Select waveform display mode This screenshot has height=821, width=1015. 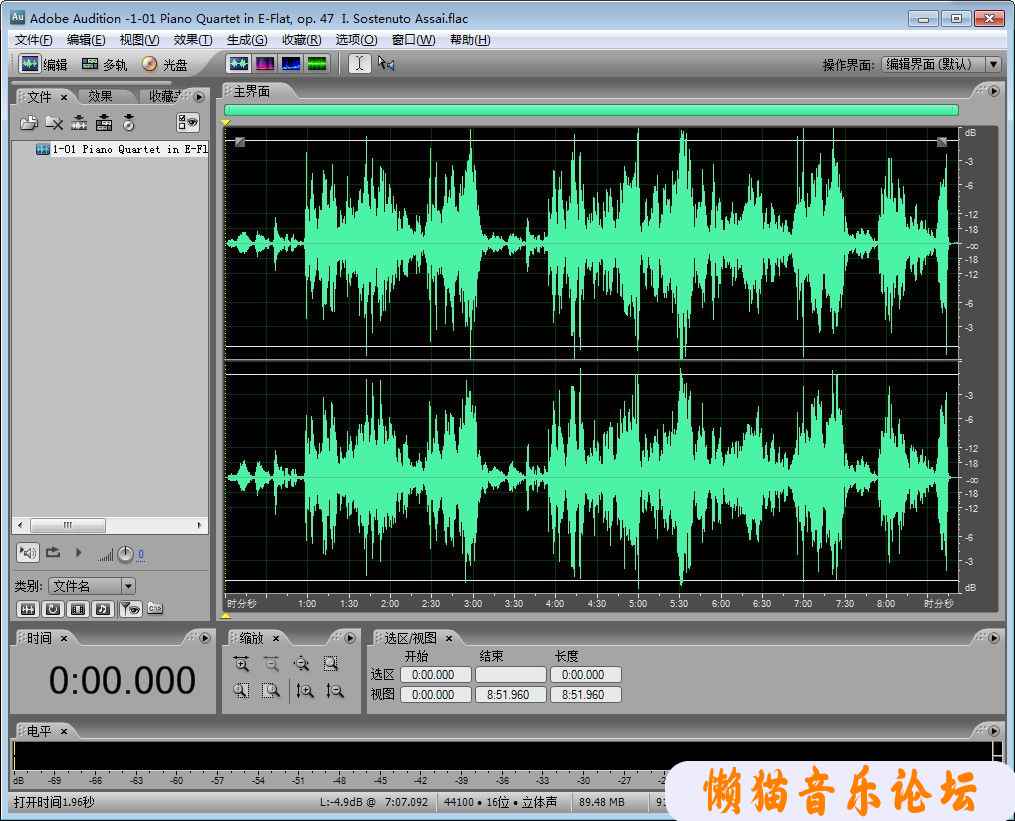click(x=239, y=63)
